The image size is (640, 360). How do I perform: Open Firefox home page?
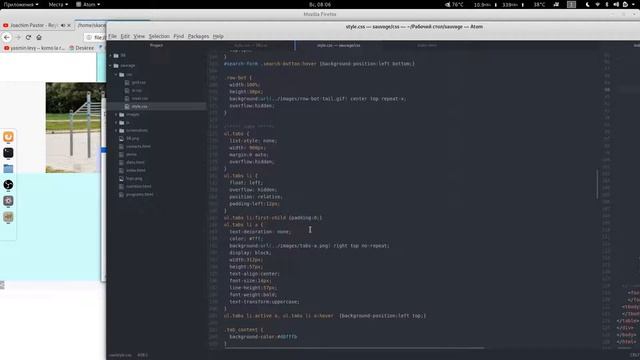(39, 37)
